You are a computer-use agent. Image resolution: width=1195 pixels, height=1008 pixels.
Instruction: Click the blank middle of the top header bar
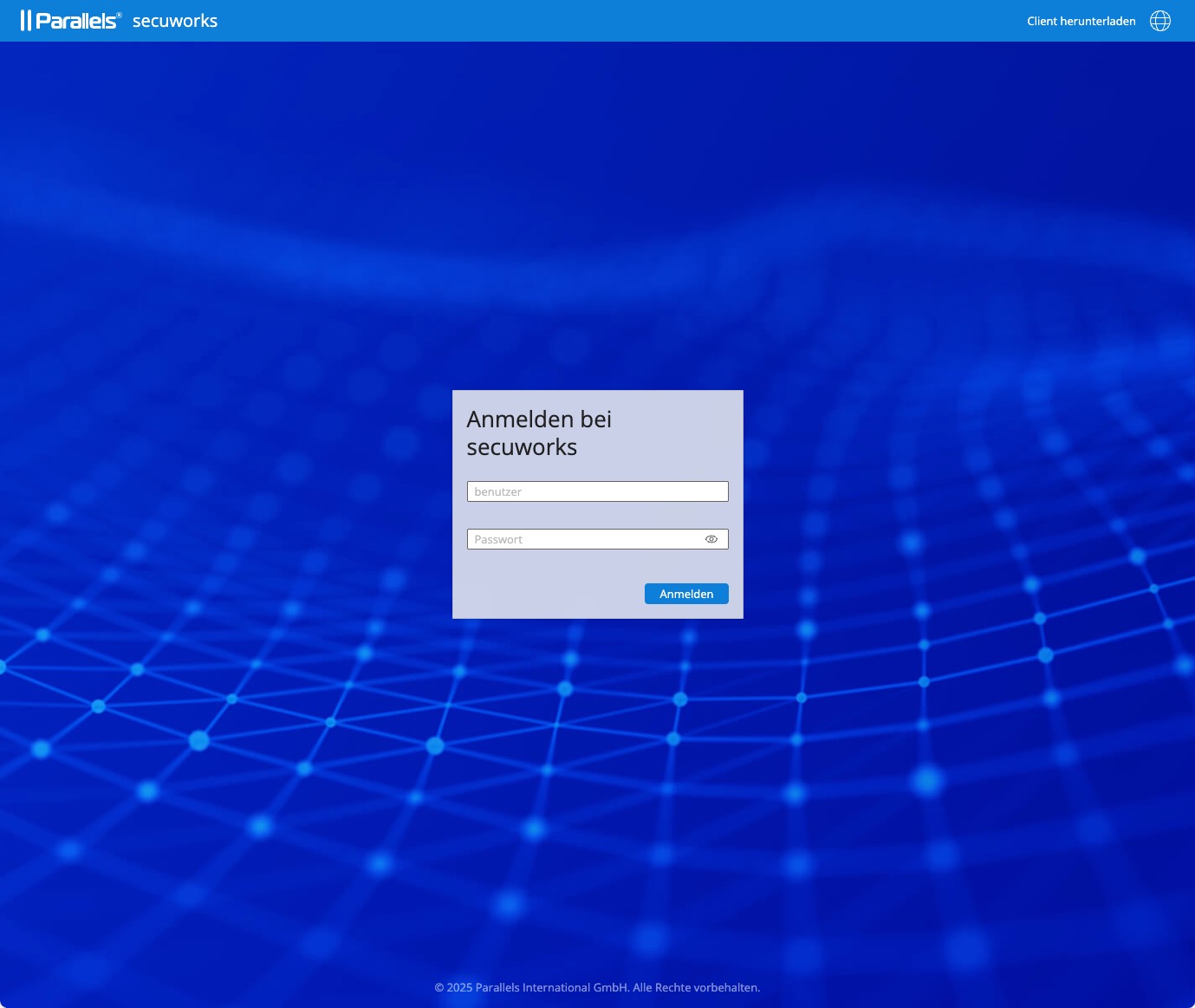607,21
